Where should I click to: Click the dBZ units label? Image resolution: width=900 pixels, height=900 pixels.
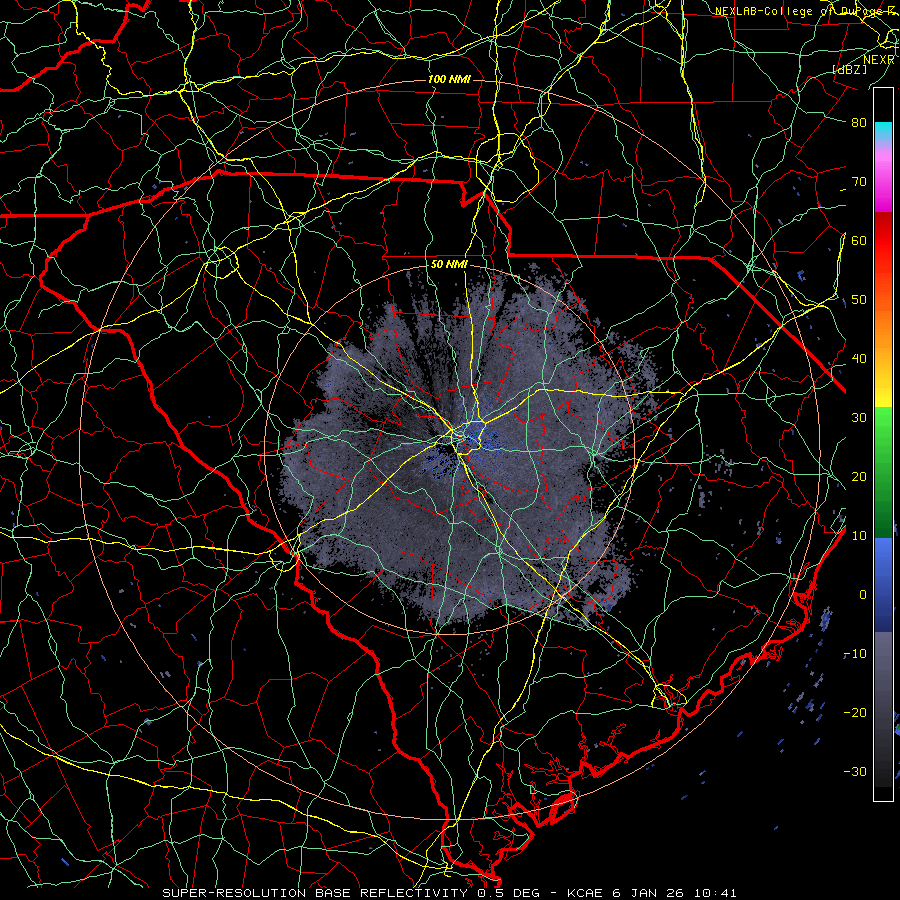coord(849,69)
